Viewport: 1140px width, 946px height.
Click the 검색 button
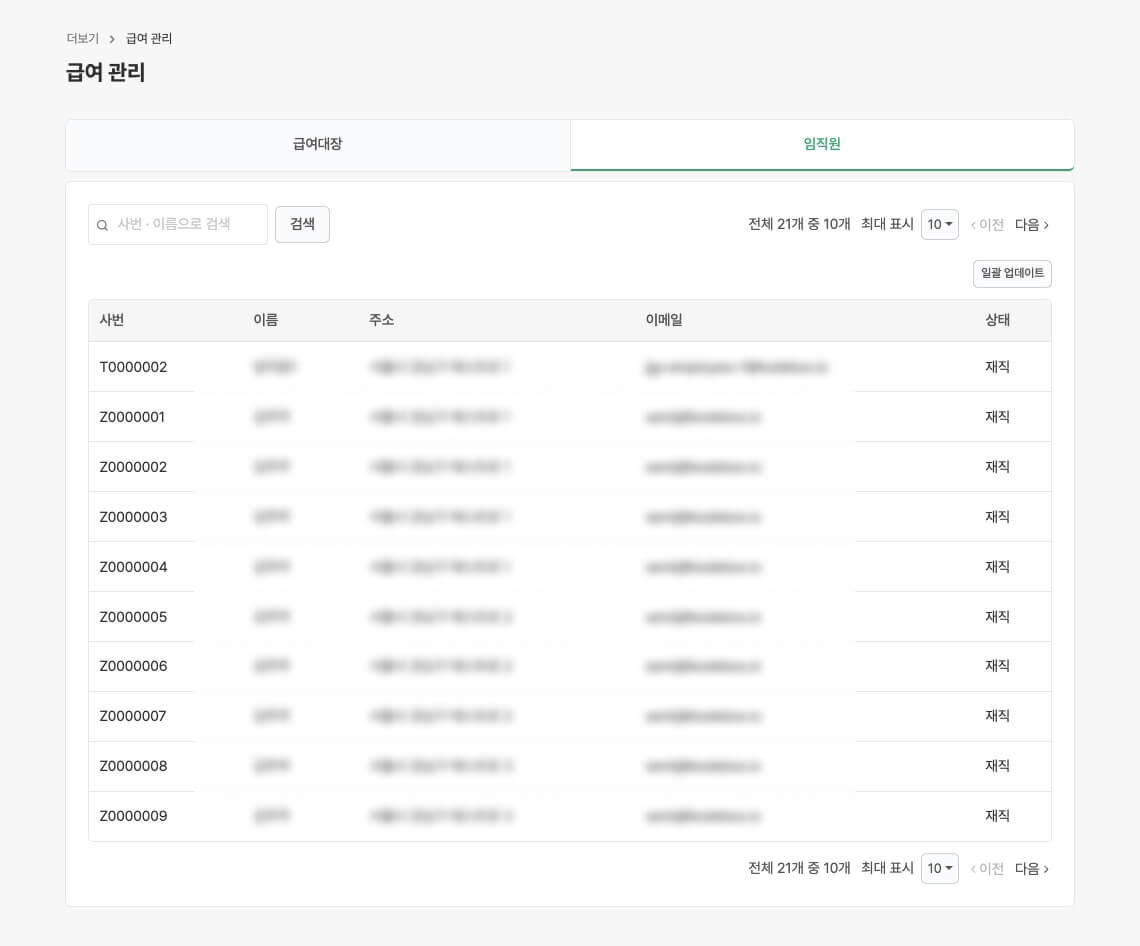(302, 224)
